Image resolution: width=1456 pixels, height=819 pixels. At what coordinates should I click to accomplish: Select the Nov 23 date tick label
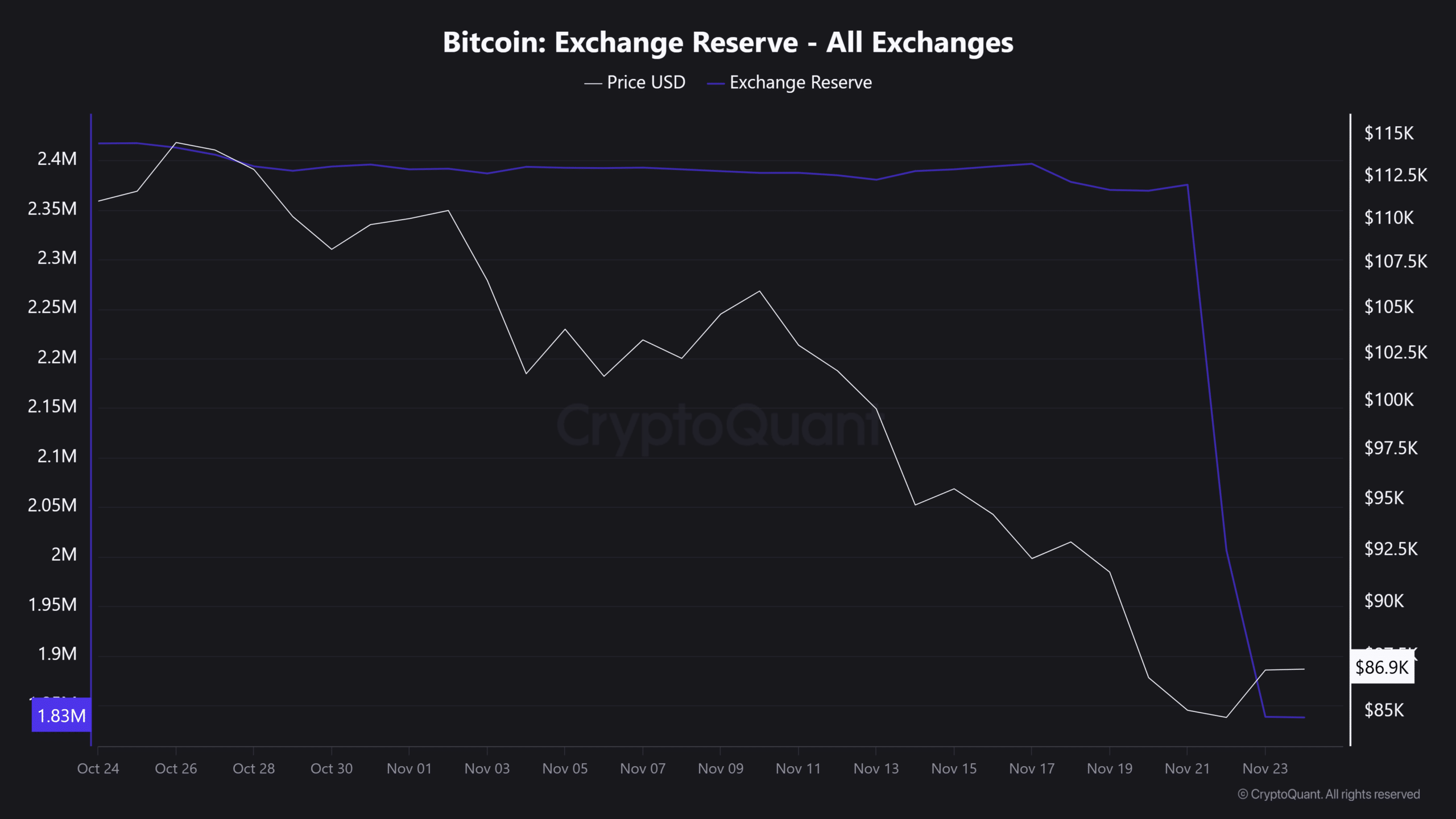click(x=1265, y=768)
